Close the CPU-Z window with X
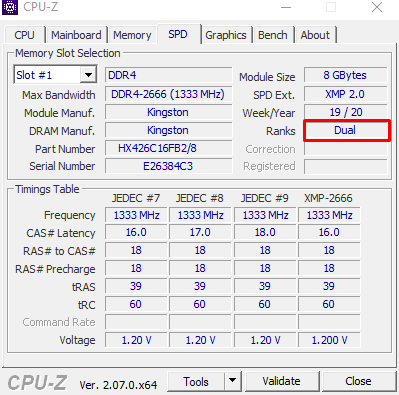The image size is (399, 395). 377,7
